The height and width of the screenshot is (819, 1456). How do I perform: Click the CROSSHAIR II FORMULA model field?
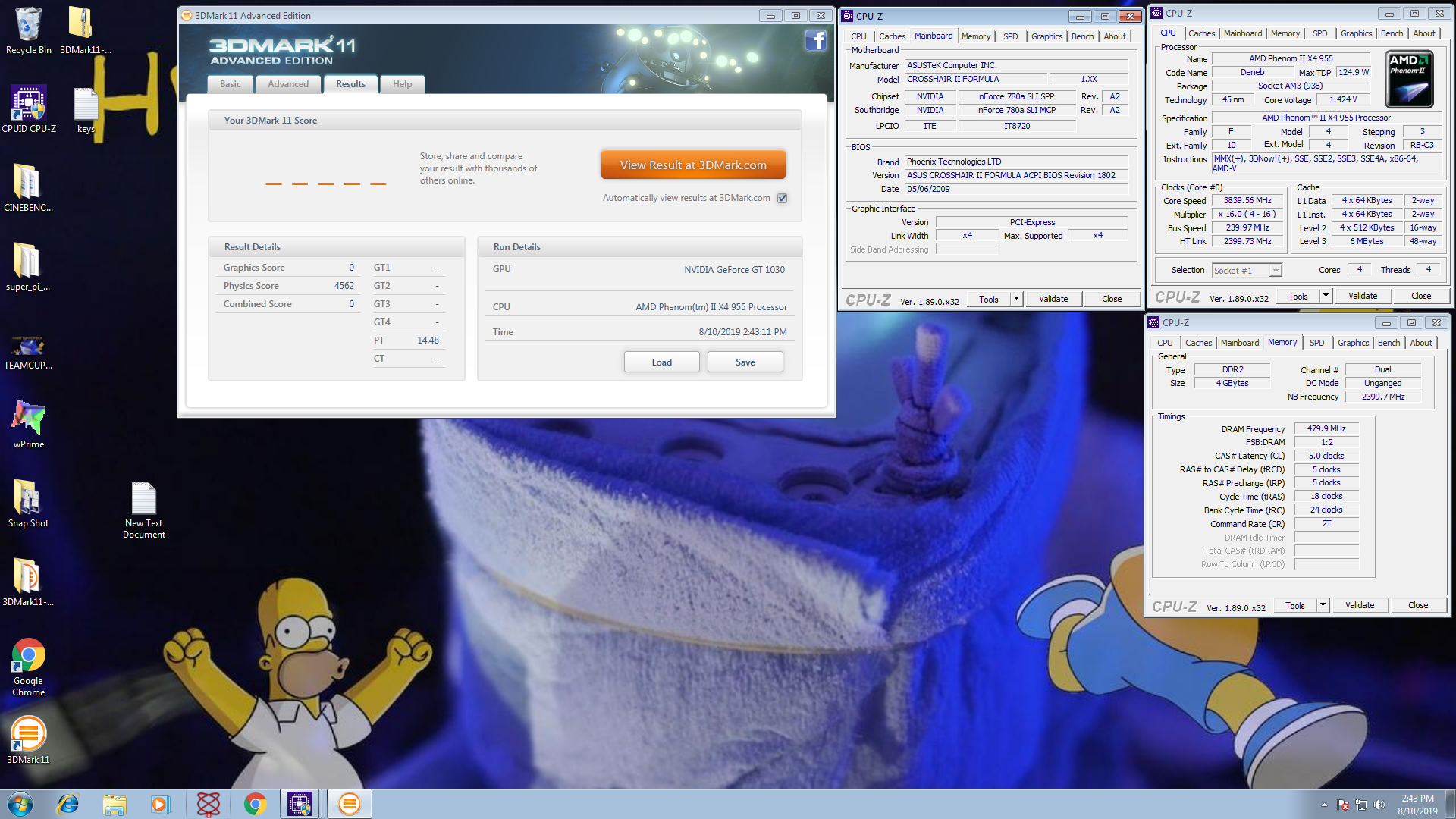(x=977, y=79)
